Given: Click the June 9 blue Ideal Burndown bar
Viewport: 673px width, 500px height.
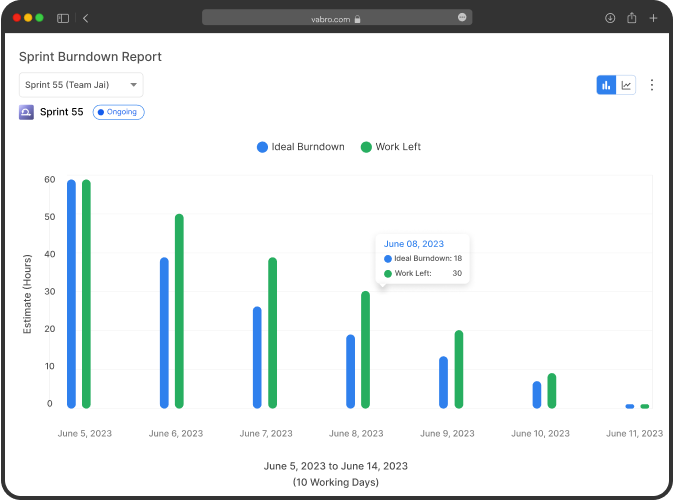Looking at the screenshot, I should (x=443, y=382).
